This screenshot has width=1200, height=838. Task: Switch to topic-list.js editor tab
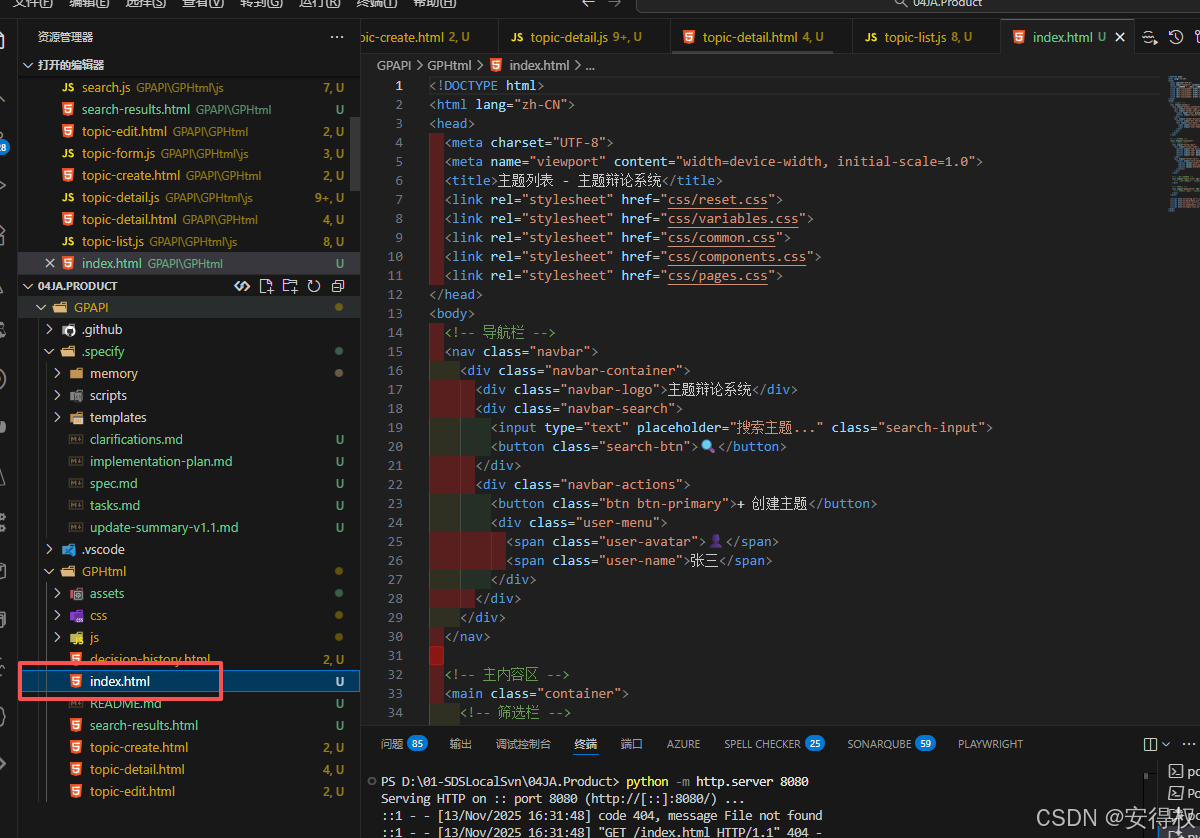point(924,37)
